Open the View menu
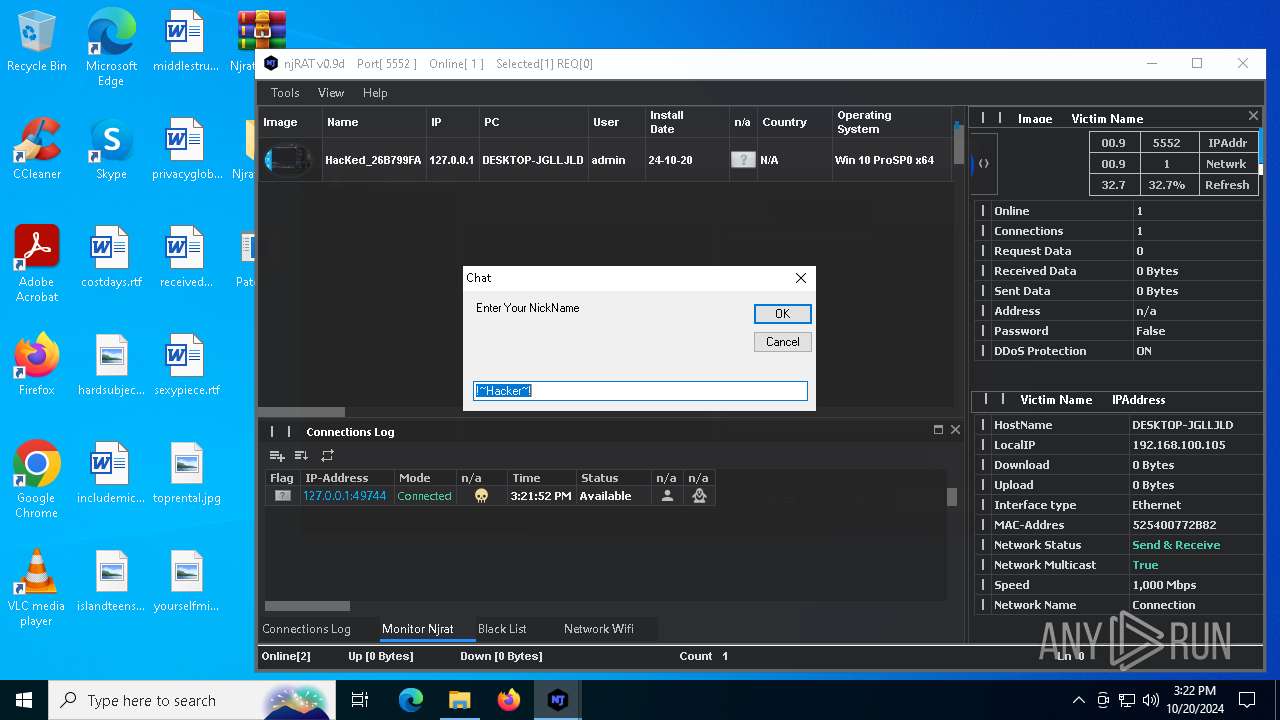1280x720 pixels. point(331,93)
